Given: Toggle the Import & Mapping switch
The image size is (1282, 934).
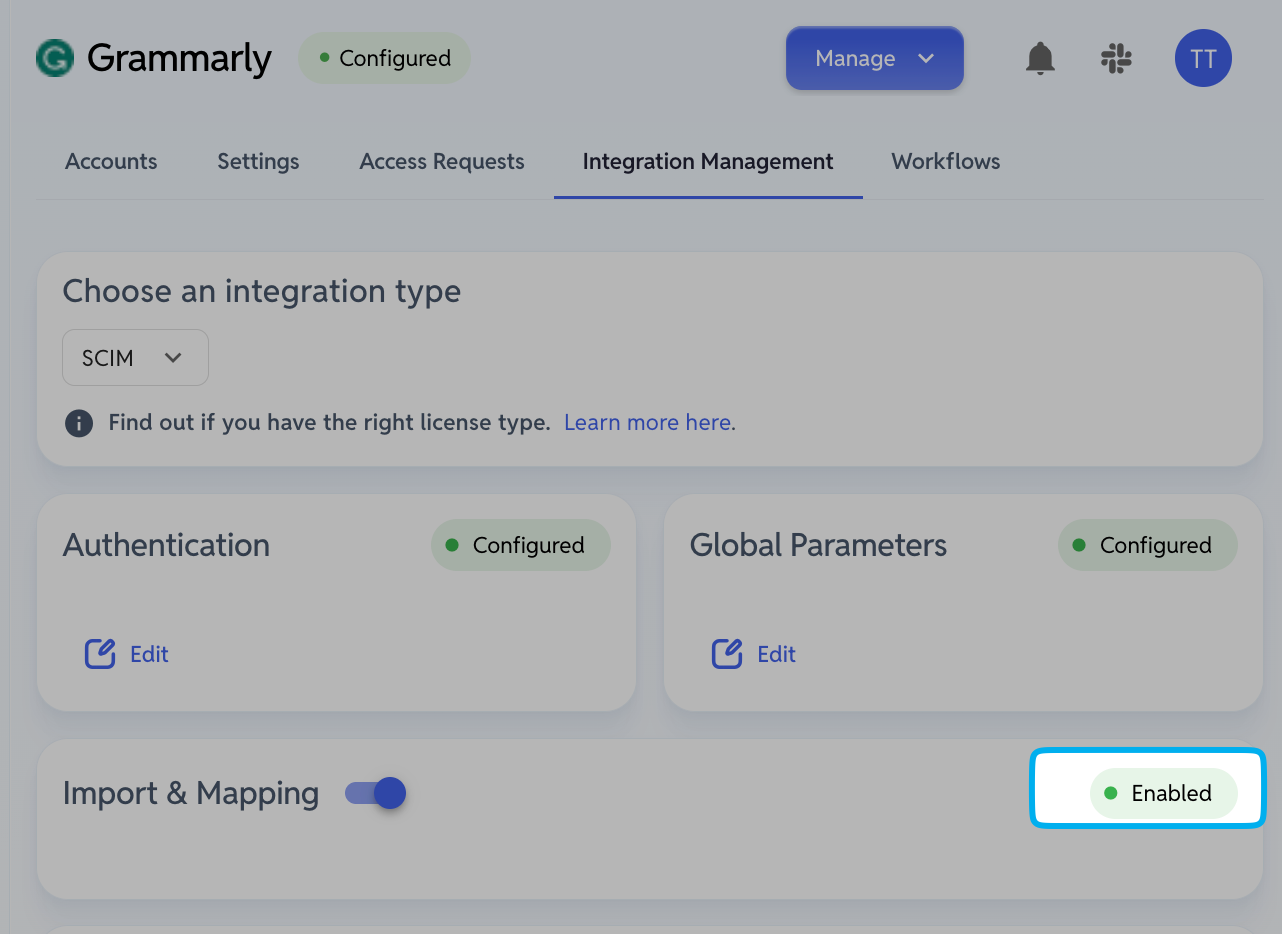Looking at the screenshot, I should 375,793.
